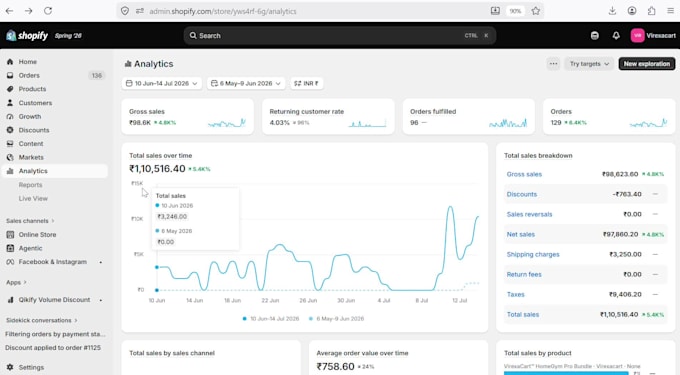This screenshot has width=680, height=375.
Task: Open browser extensions icon
Action: (x=651, y=11)
